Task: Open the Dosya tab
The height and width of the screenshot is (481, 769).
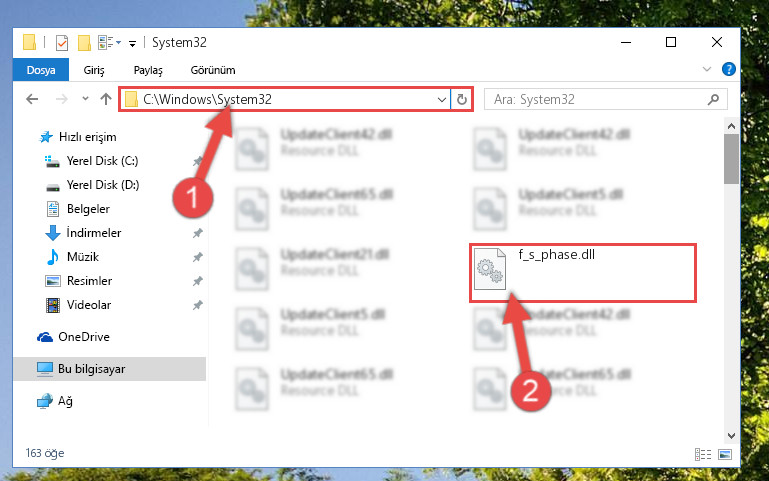Action: click(41, 70)
